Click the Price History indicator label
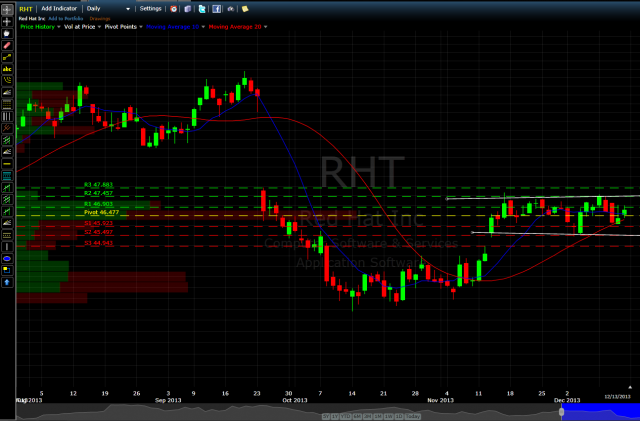 38,27
